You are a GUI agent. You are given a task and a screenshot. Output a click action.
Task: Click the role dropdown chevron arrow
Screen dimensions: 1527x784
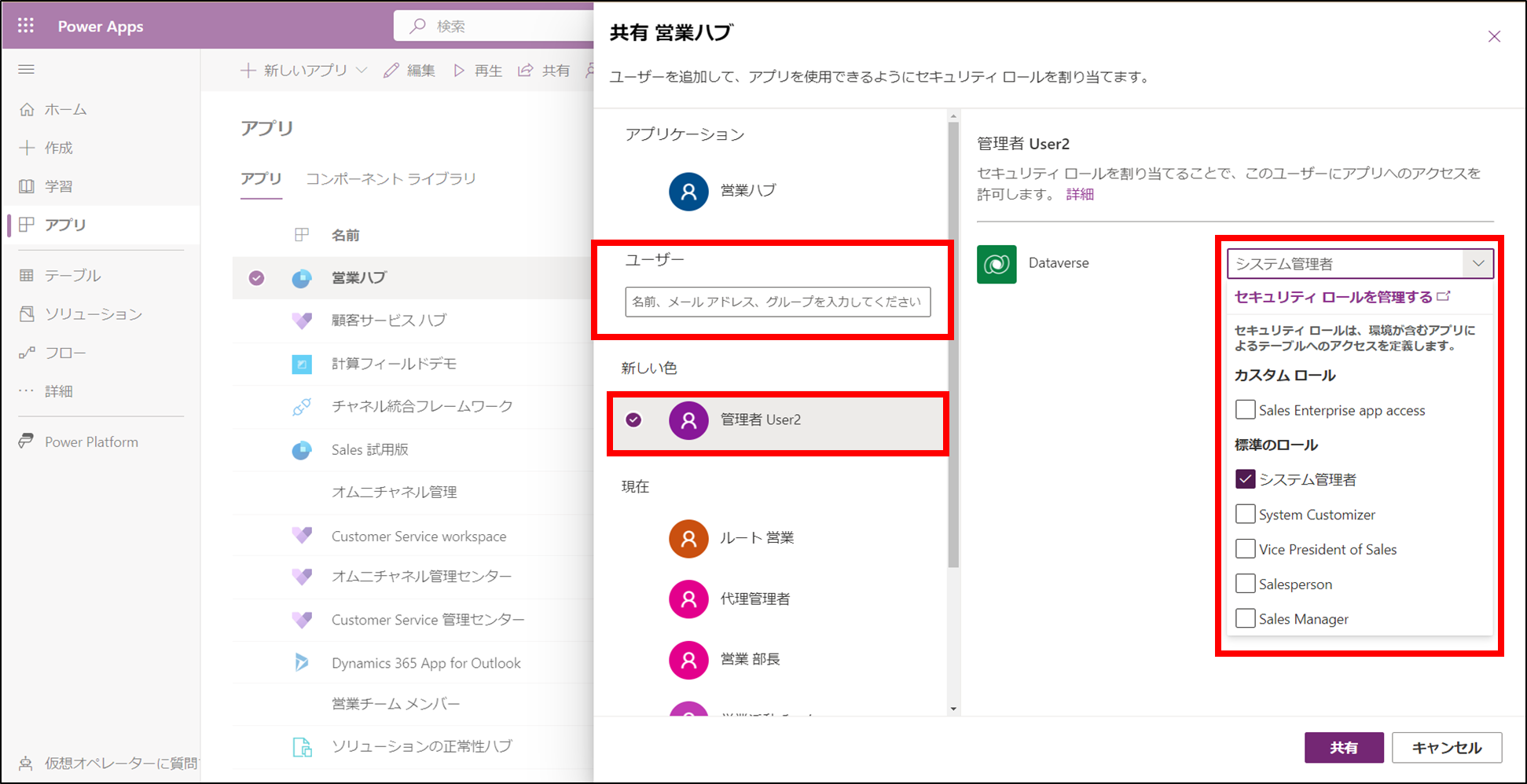pyautogui.click(x=1478, y=264)
